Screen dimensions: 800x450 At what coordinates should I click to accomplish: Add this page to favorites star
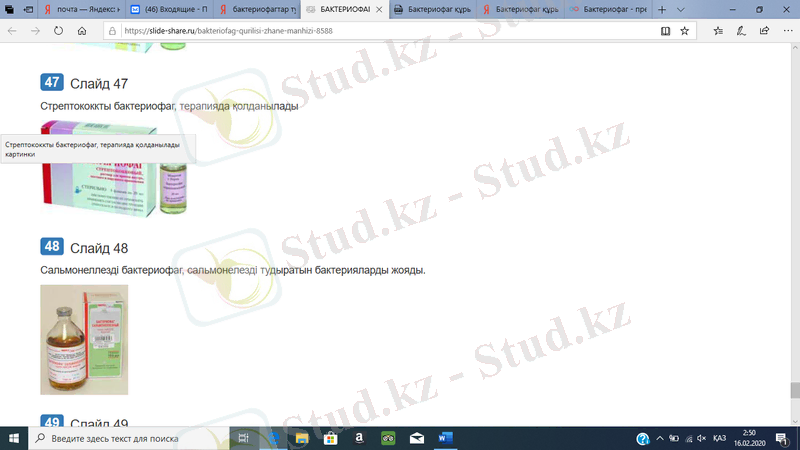coord(685,31)
